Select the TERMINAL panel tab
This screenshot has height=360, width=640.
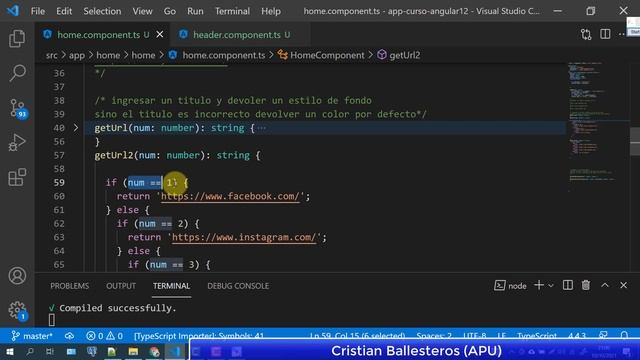pos(171,286)
